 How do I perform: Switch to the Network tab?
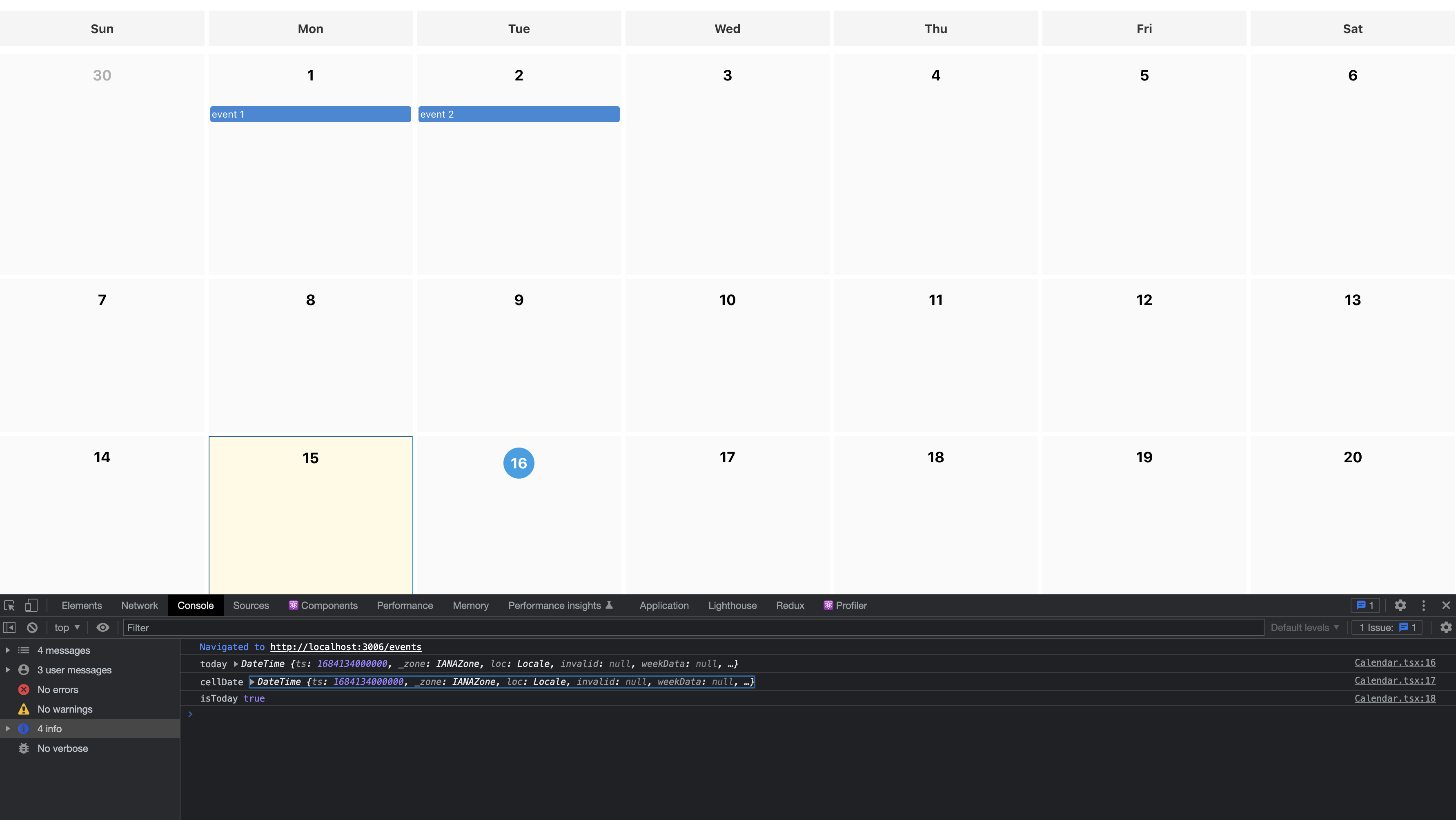coord(139,605)
